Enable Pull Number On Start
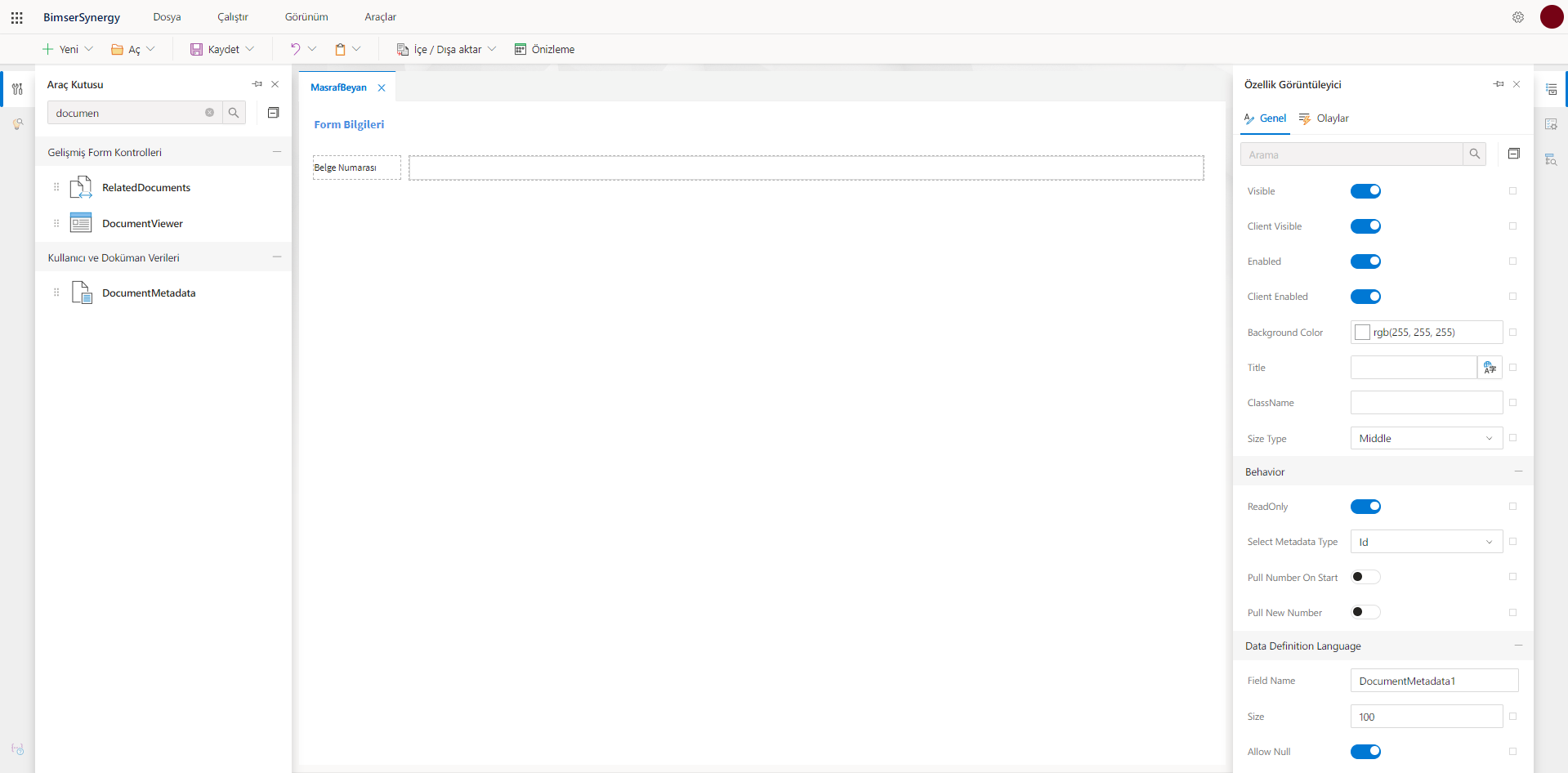 click(1365, 577)
